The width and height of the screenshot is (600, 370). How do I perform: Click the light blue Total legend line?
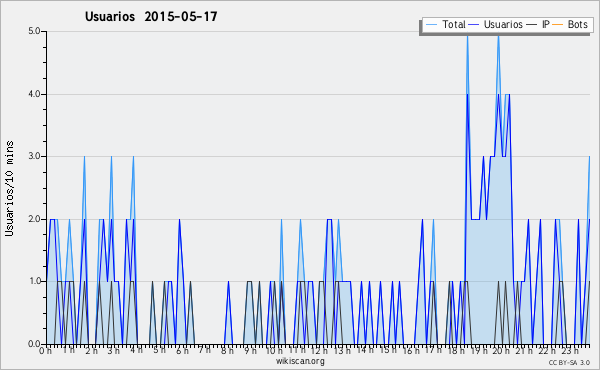(431, 25)
